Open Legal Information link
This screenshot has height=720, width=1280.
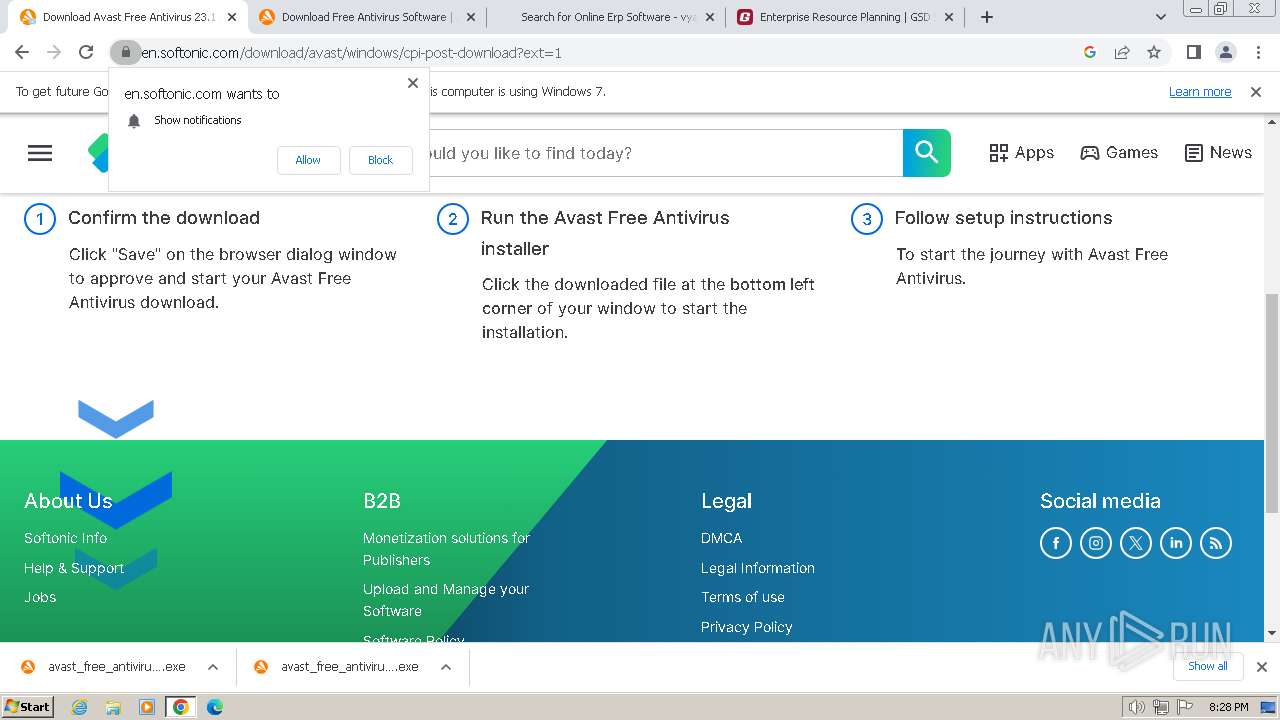[x=758, y=568]
